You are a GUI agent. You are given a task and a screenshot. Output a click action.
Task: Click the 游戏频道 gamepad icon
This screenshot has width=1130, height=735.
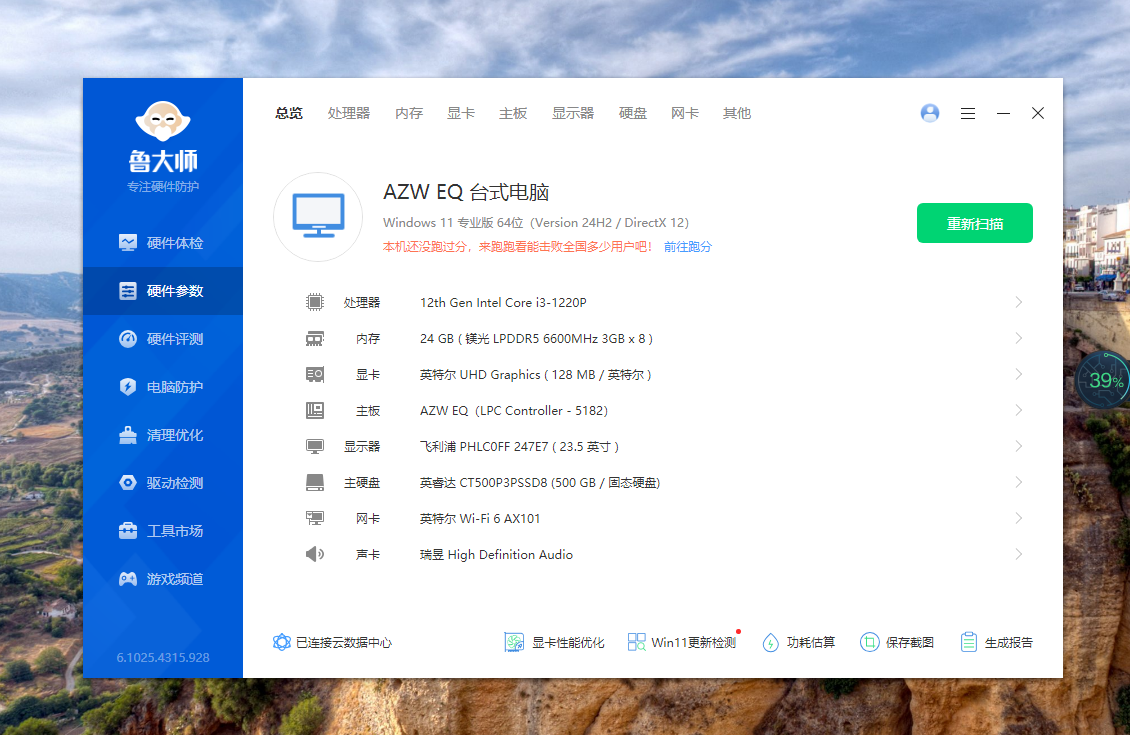pyautogui.click(x=128, y=579)
